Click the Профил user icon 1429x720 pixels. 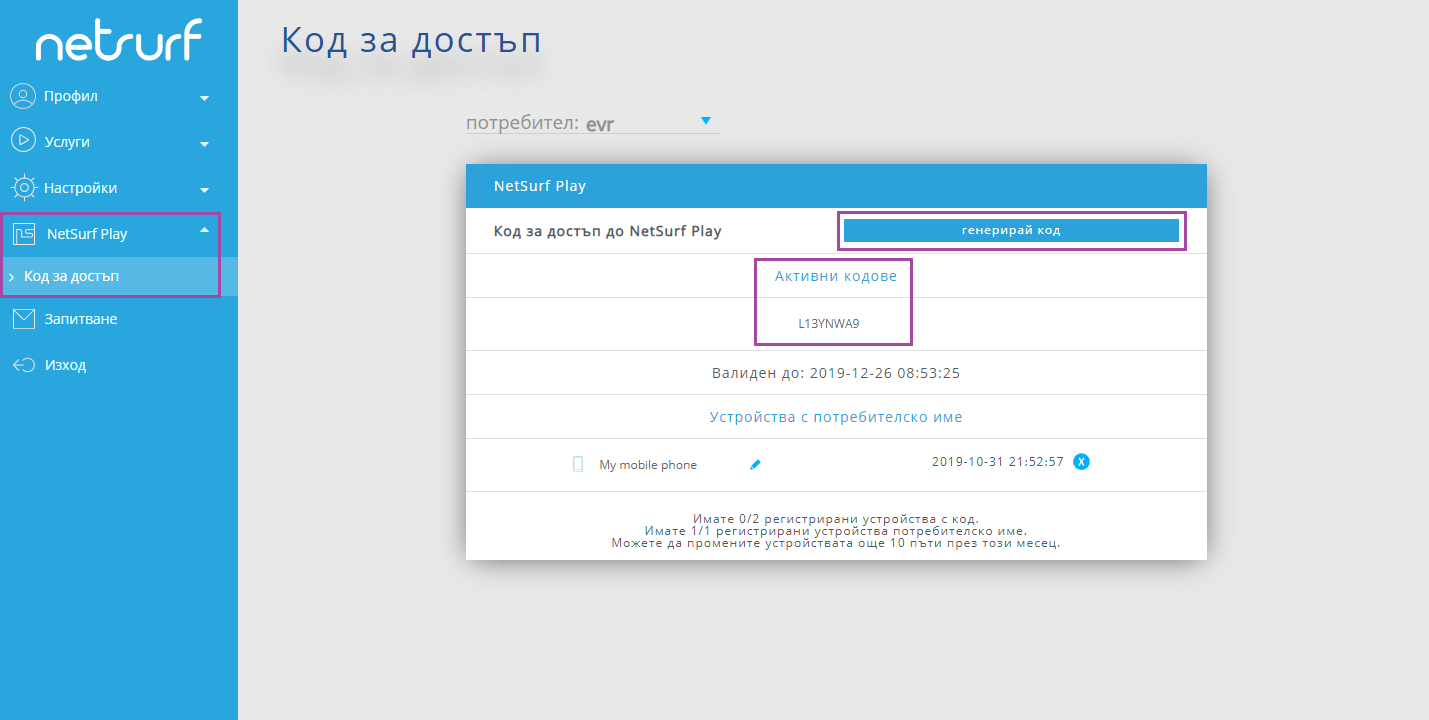(22, 96)
